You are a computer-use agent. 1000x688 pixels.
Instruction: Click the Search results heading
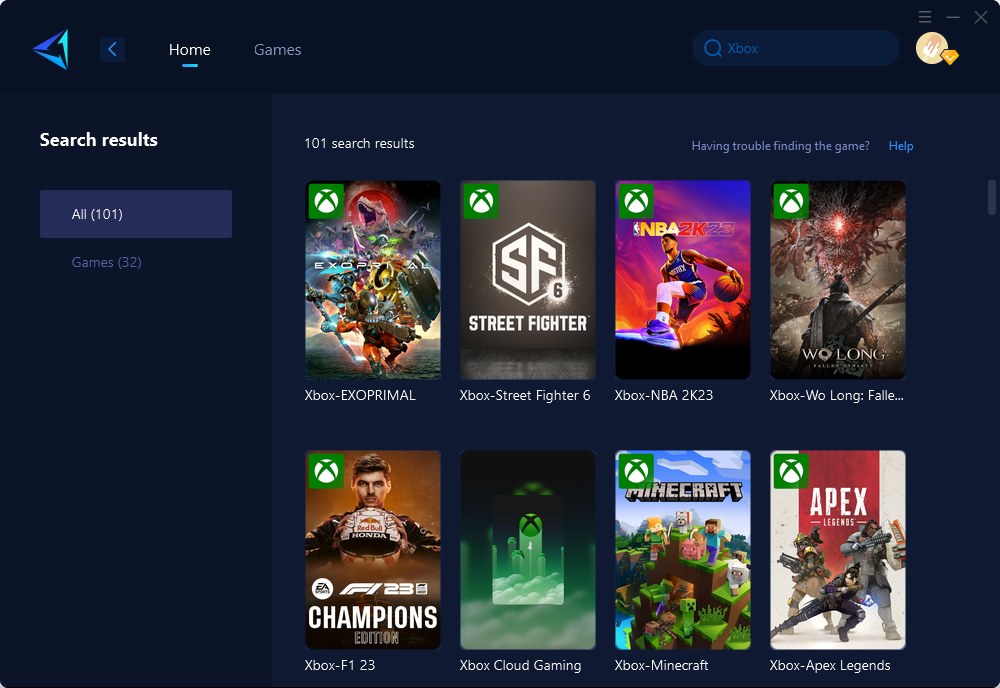coord(99,140)
